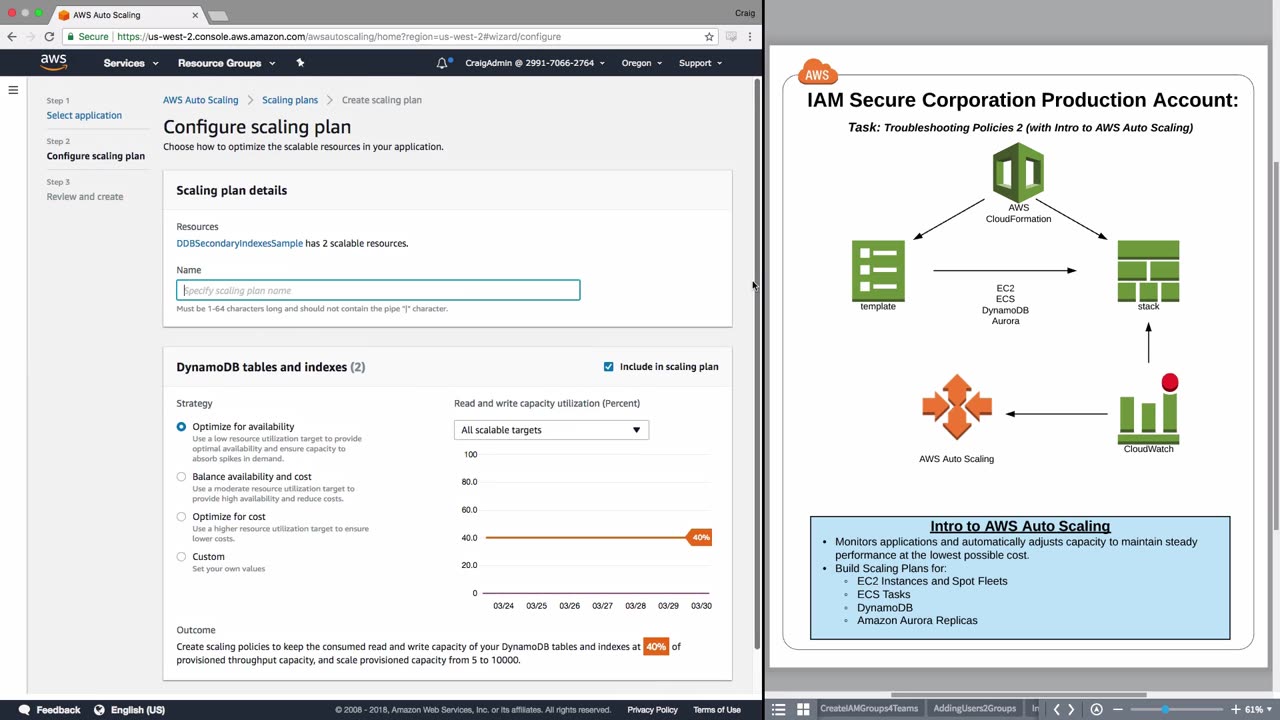Screen dimensions: 1280x720
Task: Zoom out the diagram with minus
Action: coord(1118,709)
